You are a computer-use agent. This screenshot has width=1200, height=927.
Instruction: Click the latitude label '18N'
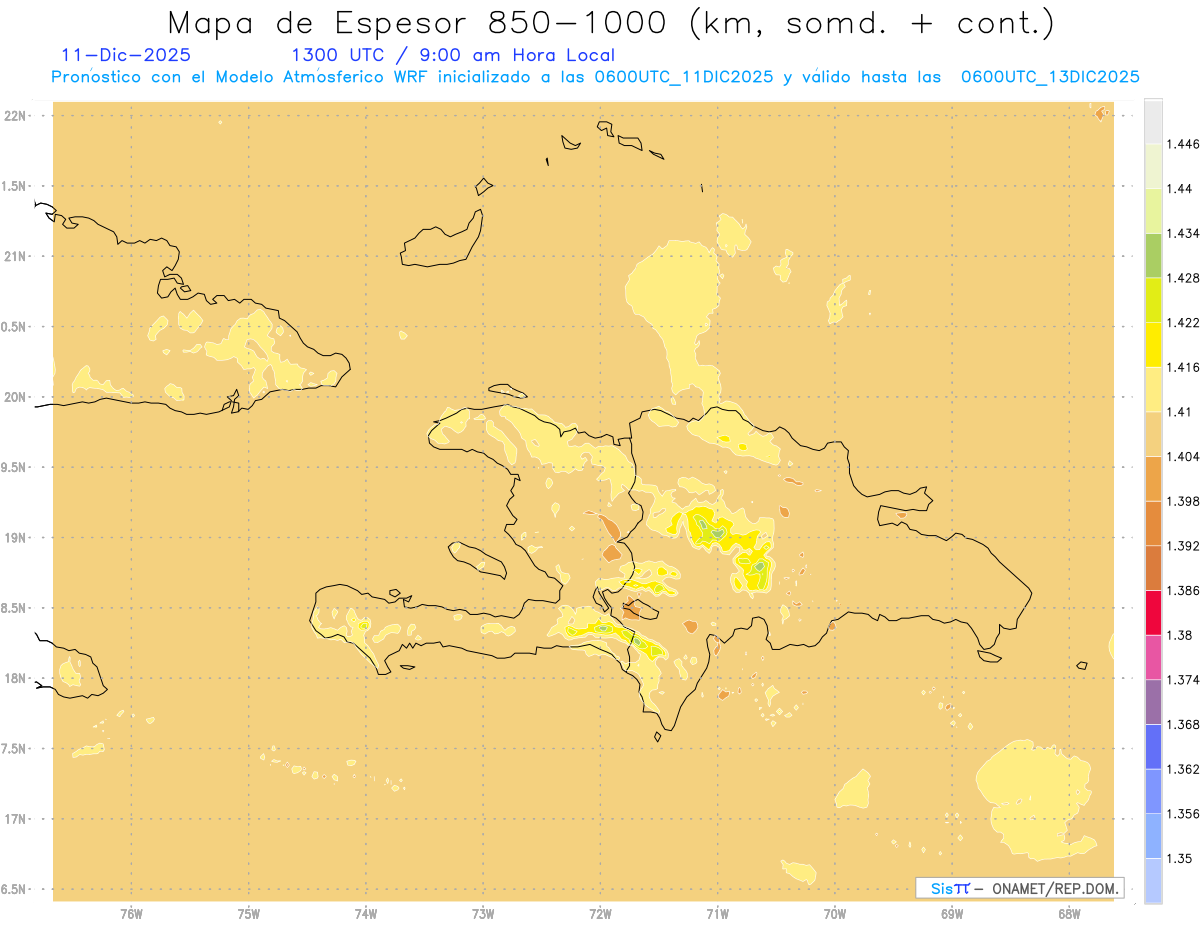15,679
